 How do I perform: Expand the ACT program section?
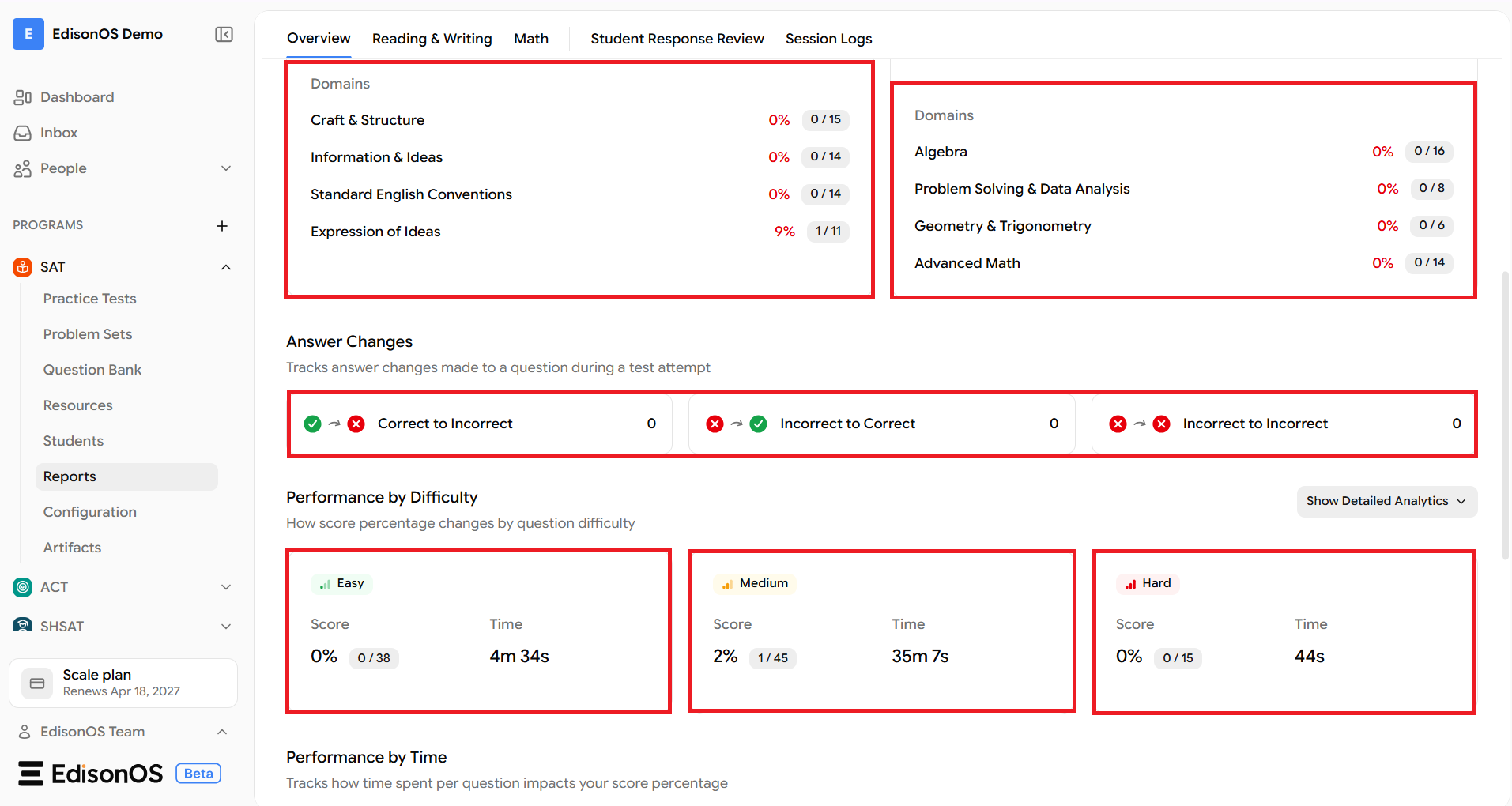pos(226,587)
